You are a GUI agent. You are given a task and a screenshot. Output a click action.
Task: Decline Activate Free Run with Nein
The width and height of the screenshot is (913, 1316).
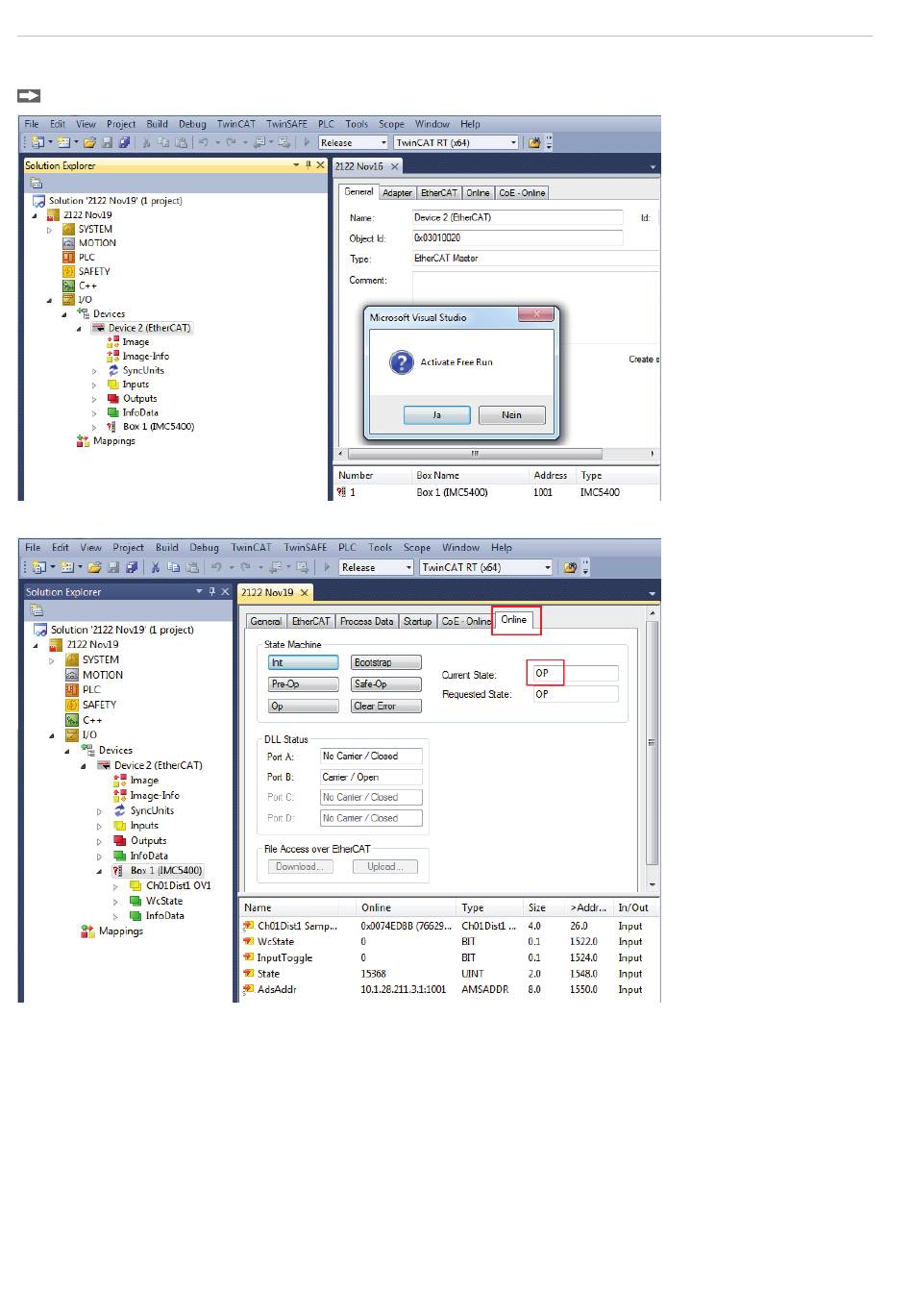(511, 415)
